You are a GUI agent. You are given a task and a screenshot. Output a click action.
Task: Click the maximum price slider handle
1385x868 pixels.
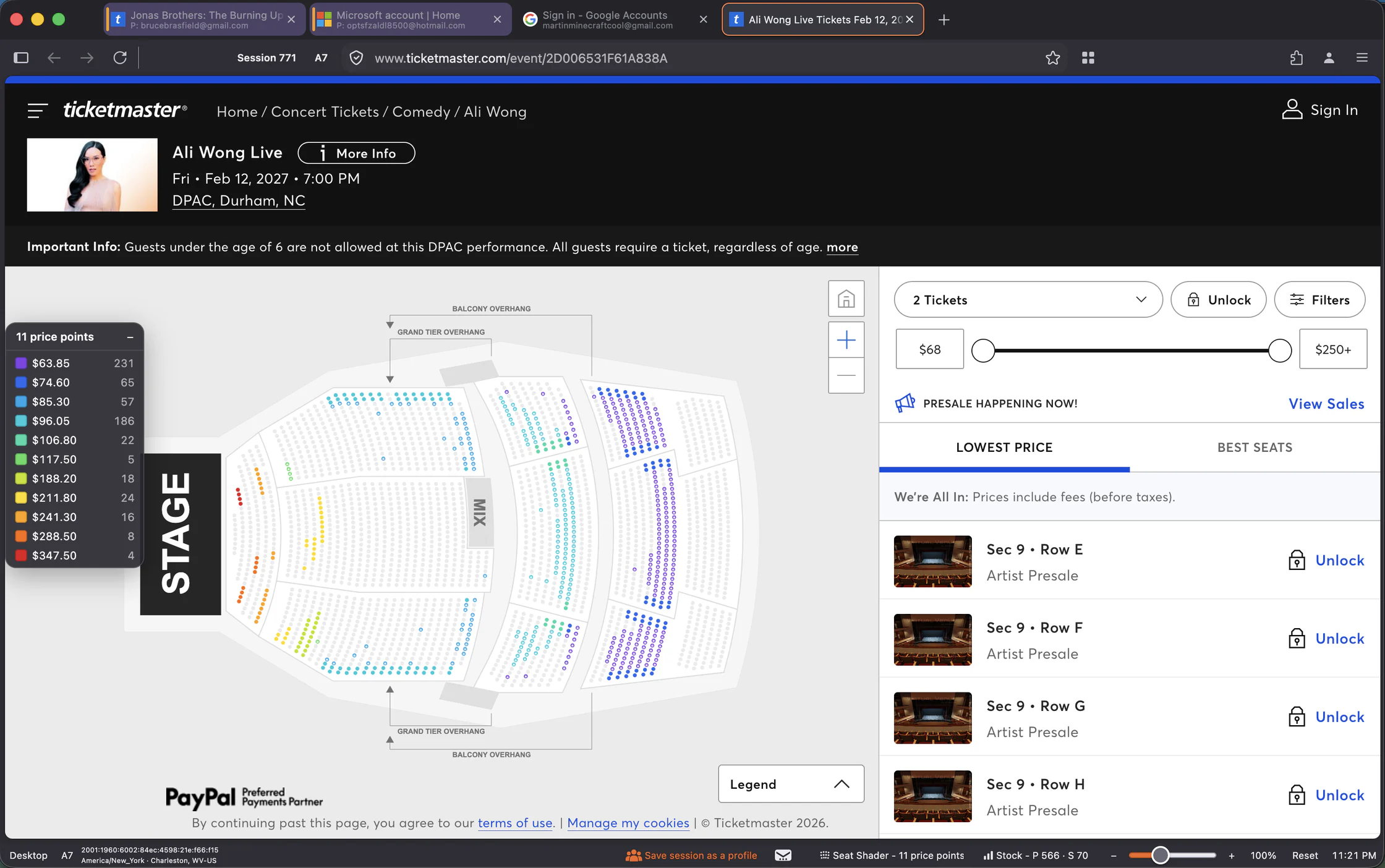1279,351
